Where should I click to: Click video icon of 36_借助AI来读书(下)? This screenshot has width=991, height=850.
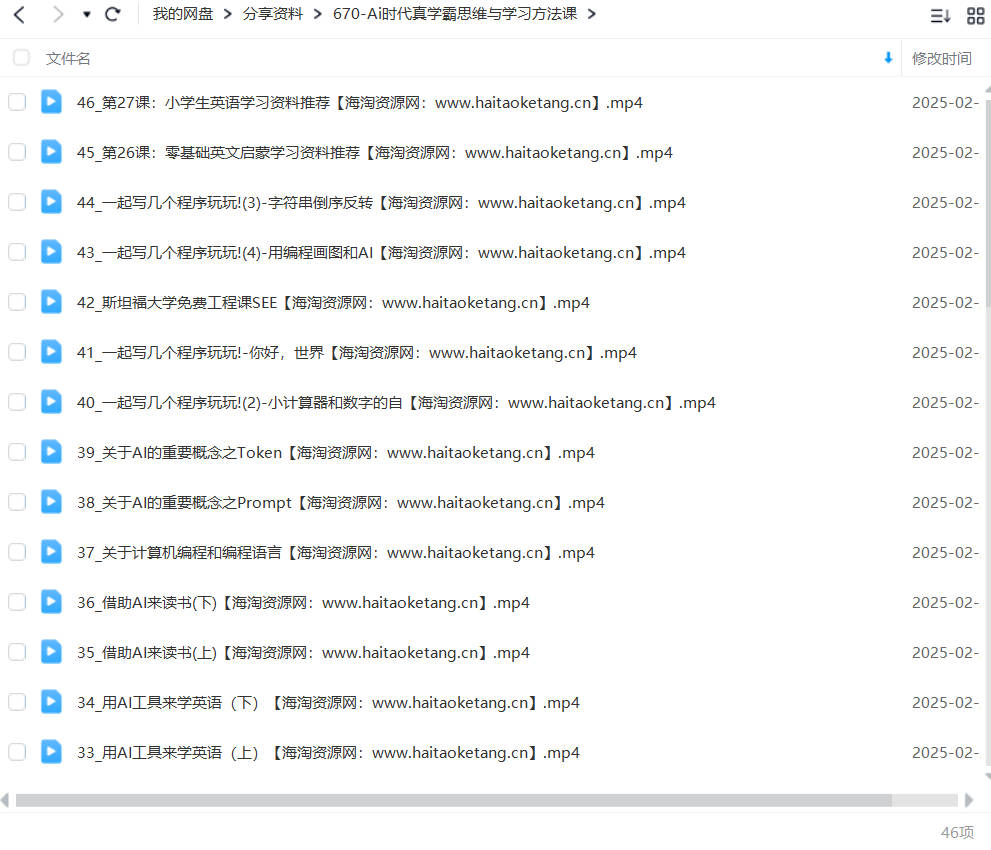click(x=51, y=602)
